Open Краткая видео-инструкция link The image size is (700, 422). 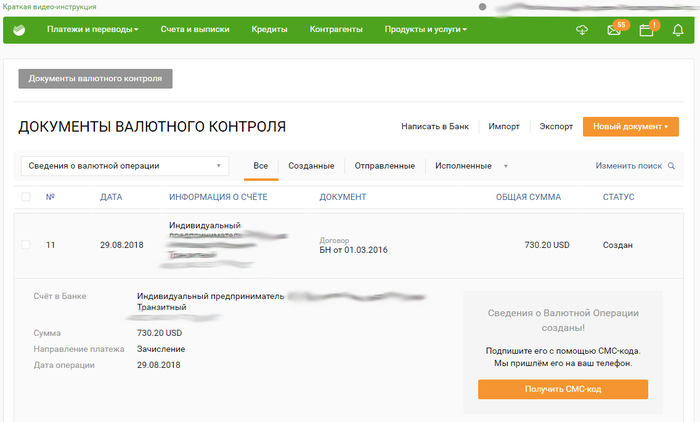point(41,7)
